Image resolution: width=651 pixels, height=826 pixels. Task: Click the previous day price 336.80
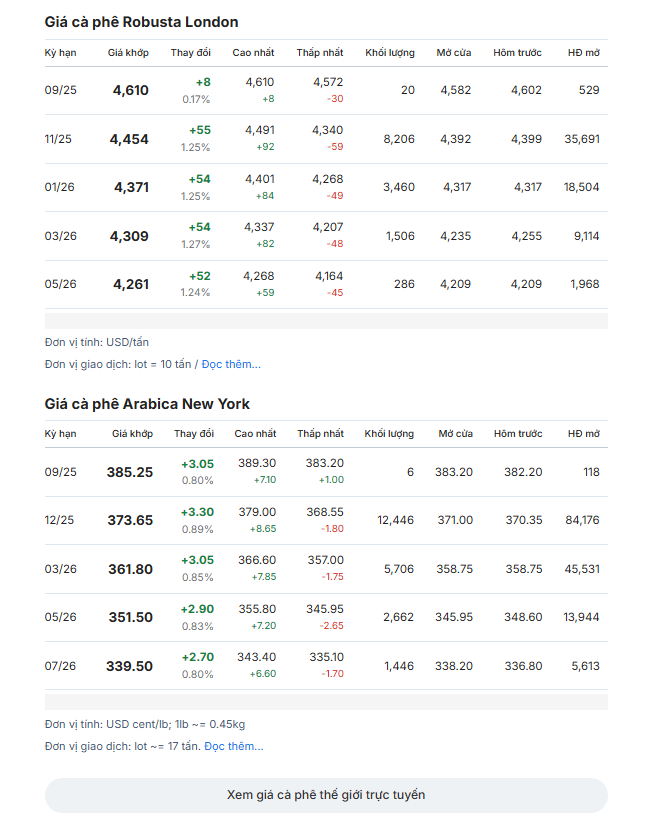[523, 666]
